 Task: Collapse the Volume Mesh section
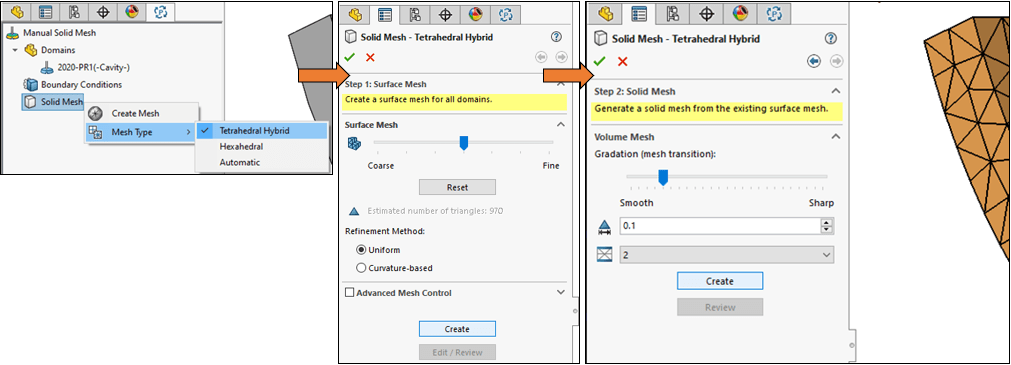click(x=836, y=137)
